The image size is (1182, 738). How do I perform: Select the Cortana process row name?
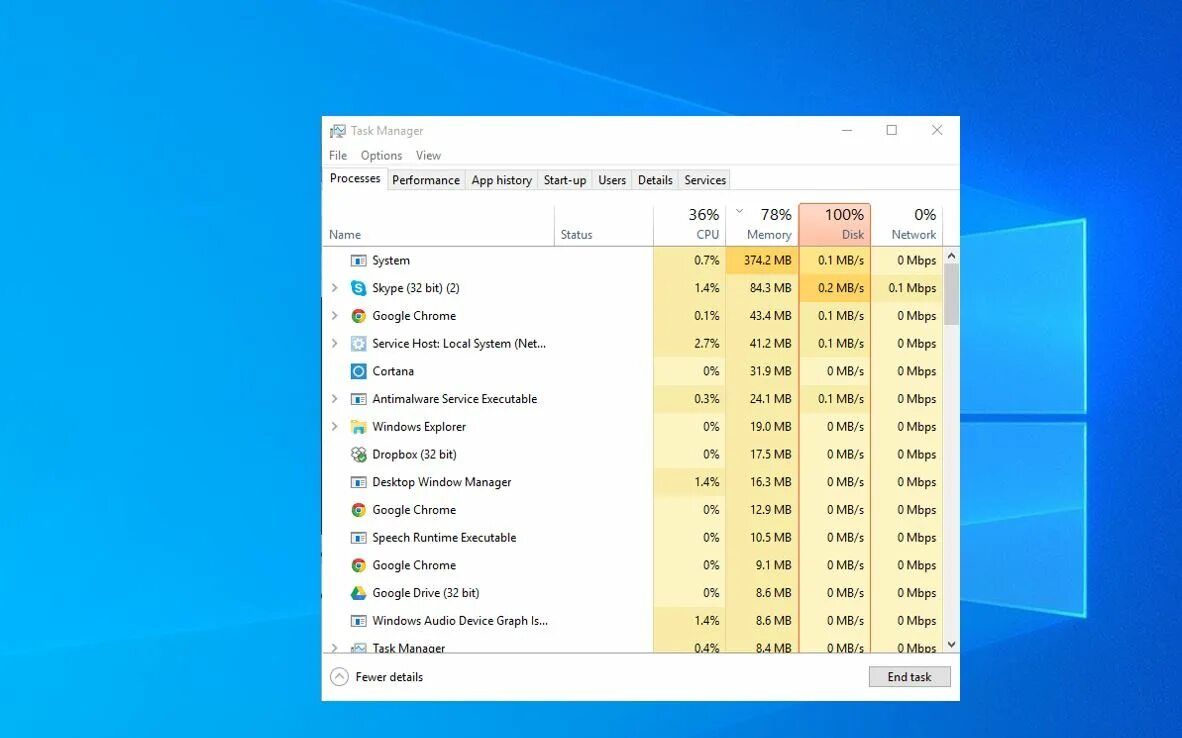click(393, 372)
